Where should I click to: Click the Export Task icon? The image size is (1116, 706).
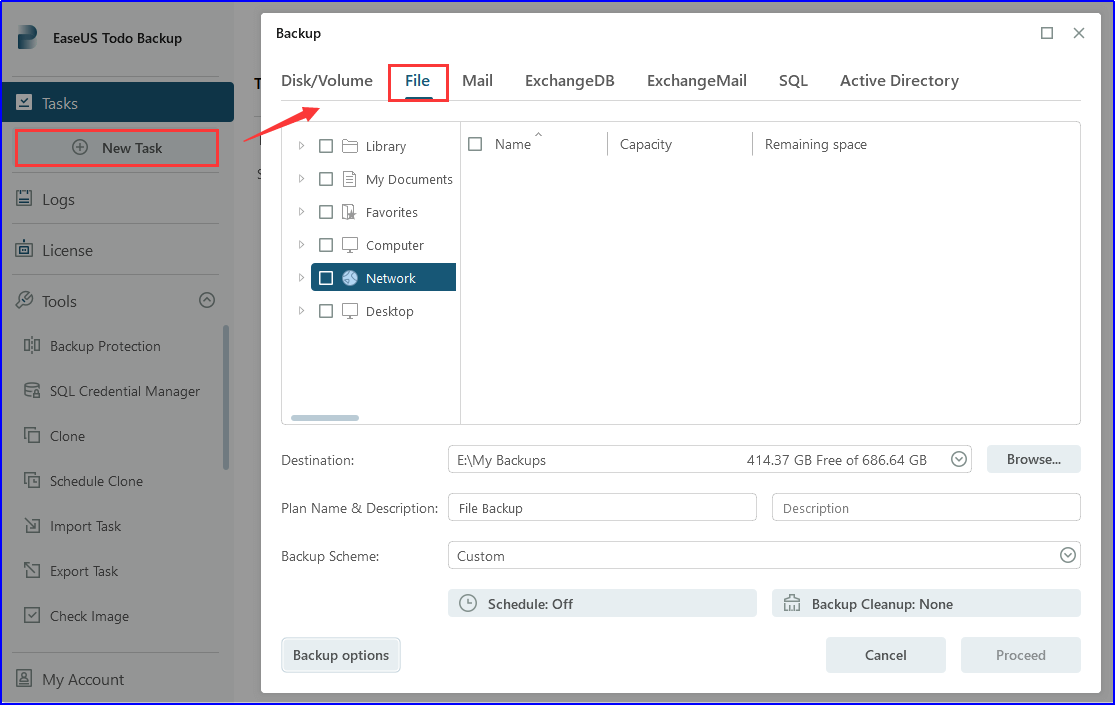31,571
